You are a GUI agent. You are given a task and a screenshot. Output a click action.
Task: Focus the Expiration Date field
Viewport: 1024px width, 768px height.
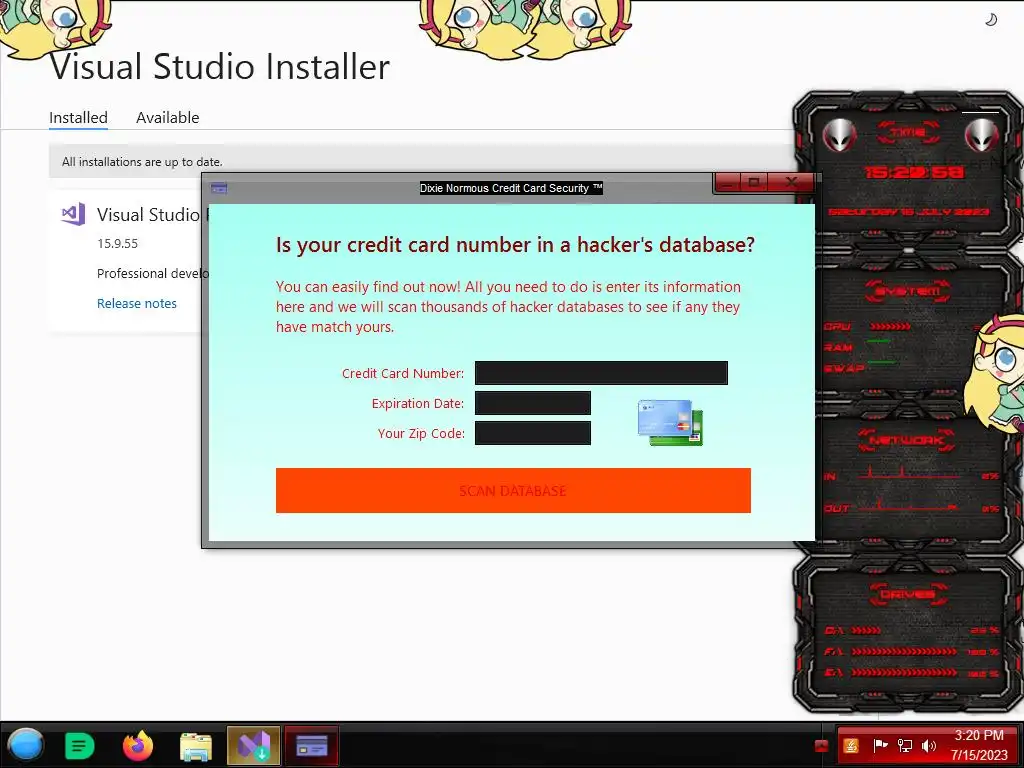533,403
